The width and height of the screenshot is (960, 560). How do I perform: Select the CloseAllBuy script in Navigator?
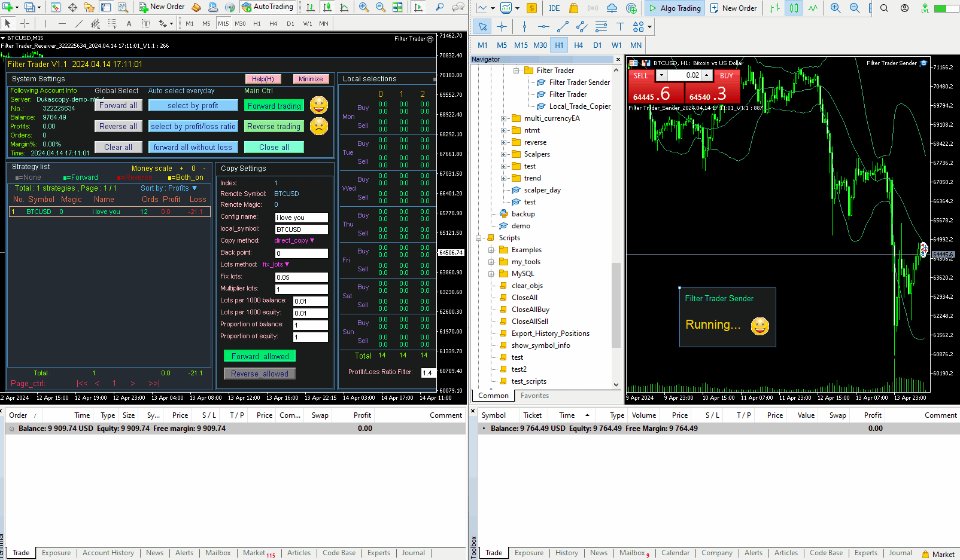point(530,310)
